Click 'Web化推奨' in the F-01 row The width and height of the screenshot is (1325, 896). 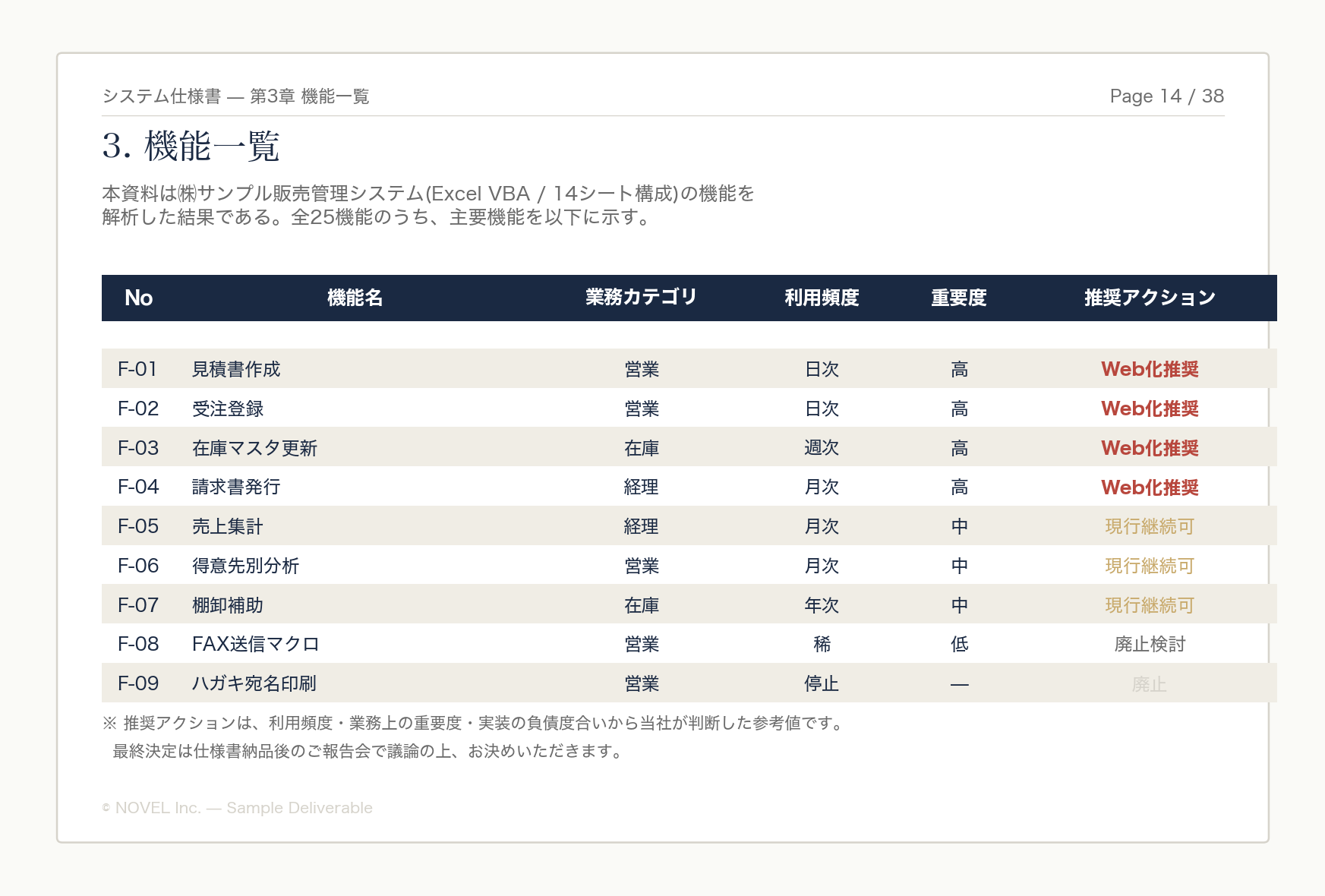coord(1150,369)
